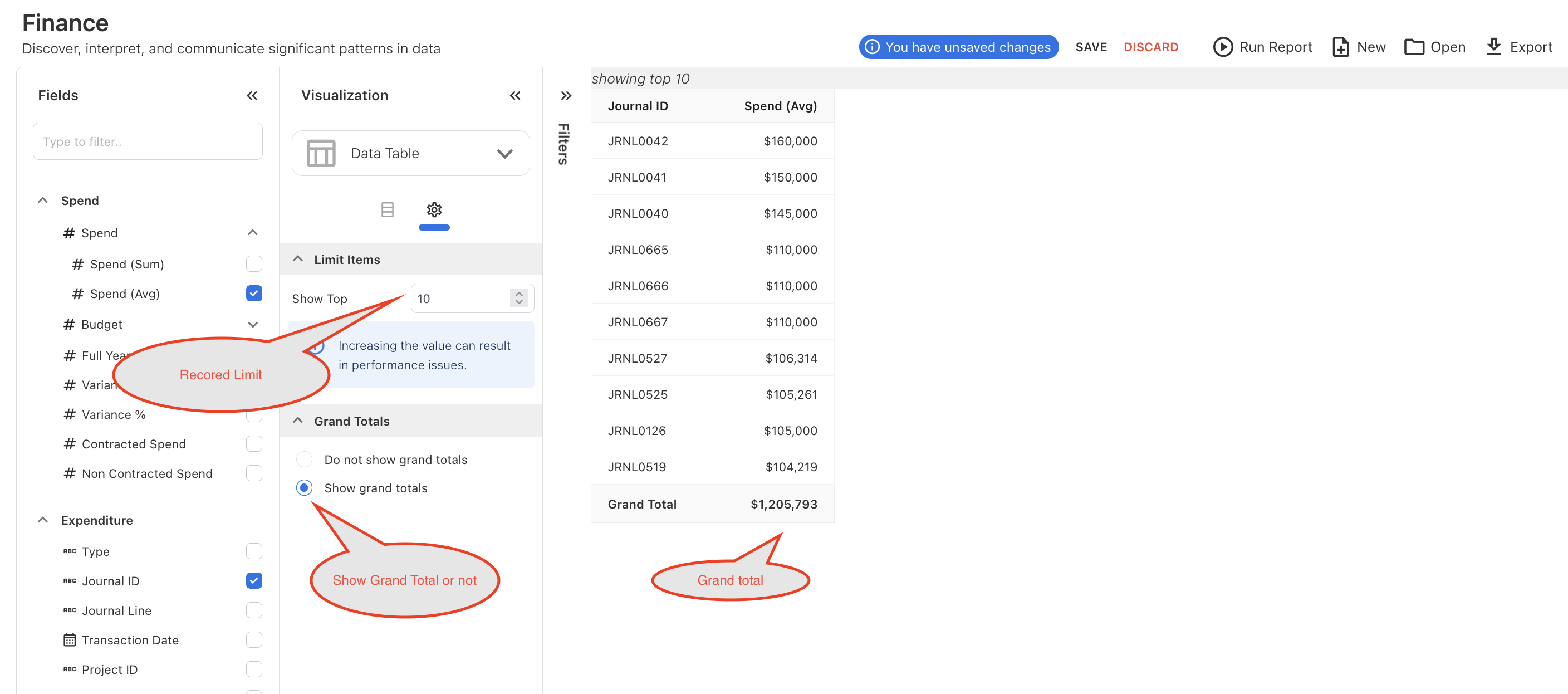
Task: Collapse the Visualization panel with double chevron
Action: pos(515,96)
